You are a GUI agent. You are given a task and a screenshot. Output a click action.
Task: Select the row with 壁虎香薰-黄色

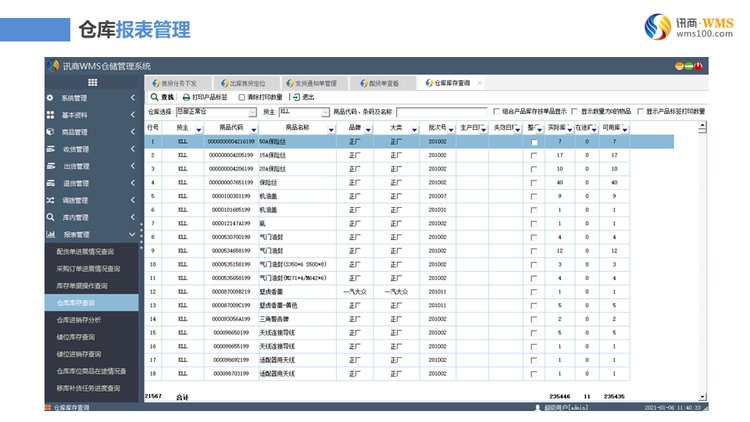[x=386, y=305]
